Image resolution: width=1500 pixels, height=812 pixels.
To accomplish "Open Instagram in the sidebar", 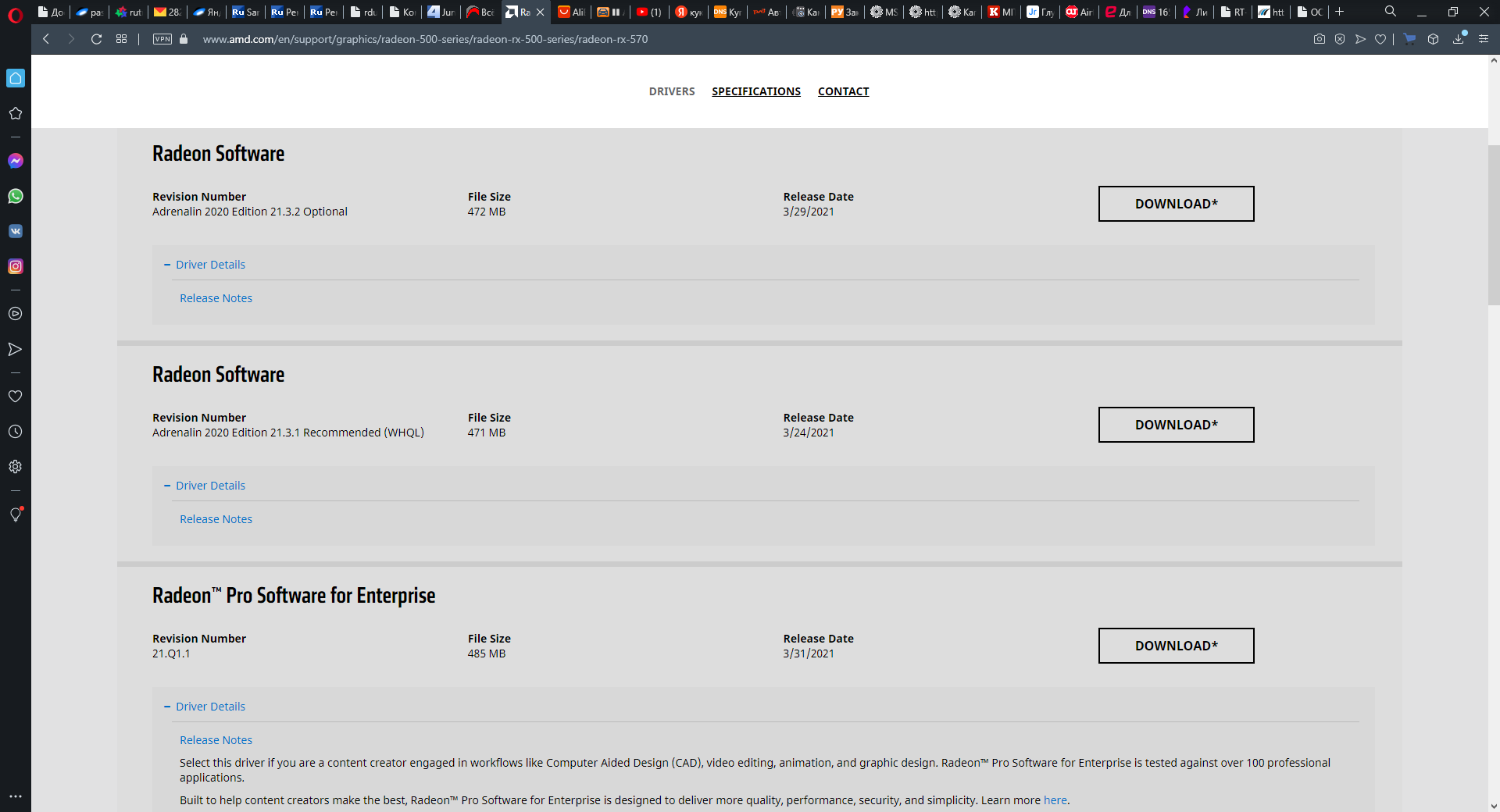I will [x=16, y=266].
